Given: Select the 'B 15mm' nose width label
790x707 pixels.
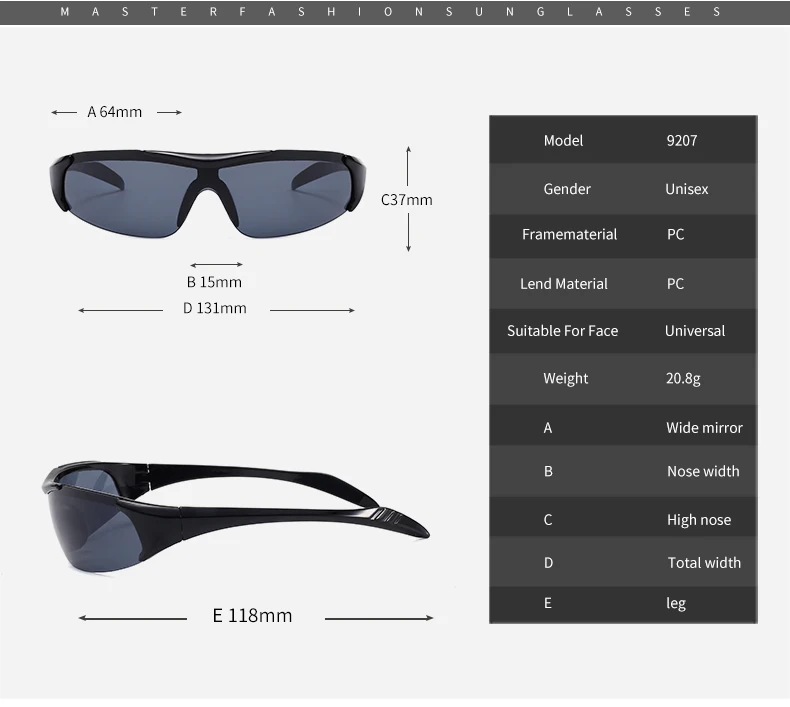Looking at the screenshot, I should (x=214, y=282).
